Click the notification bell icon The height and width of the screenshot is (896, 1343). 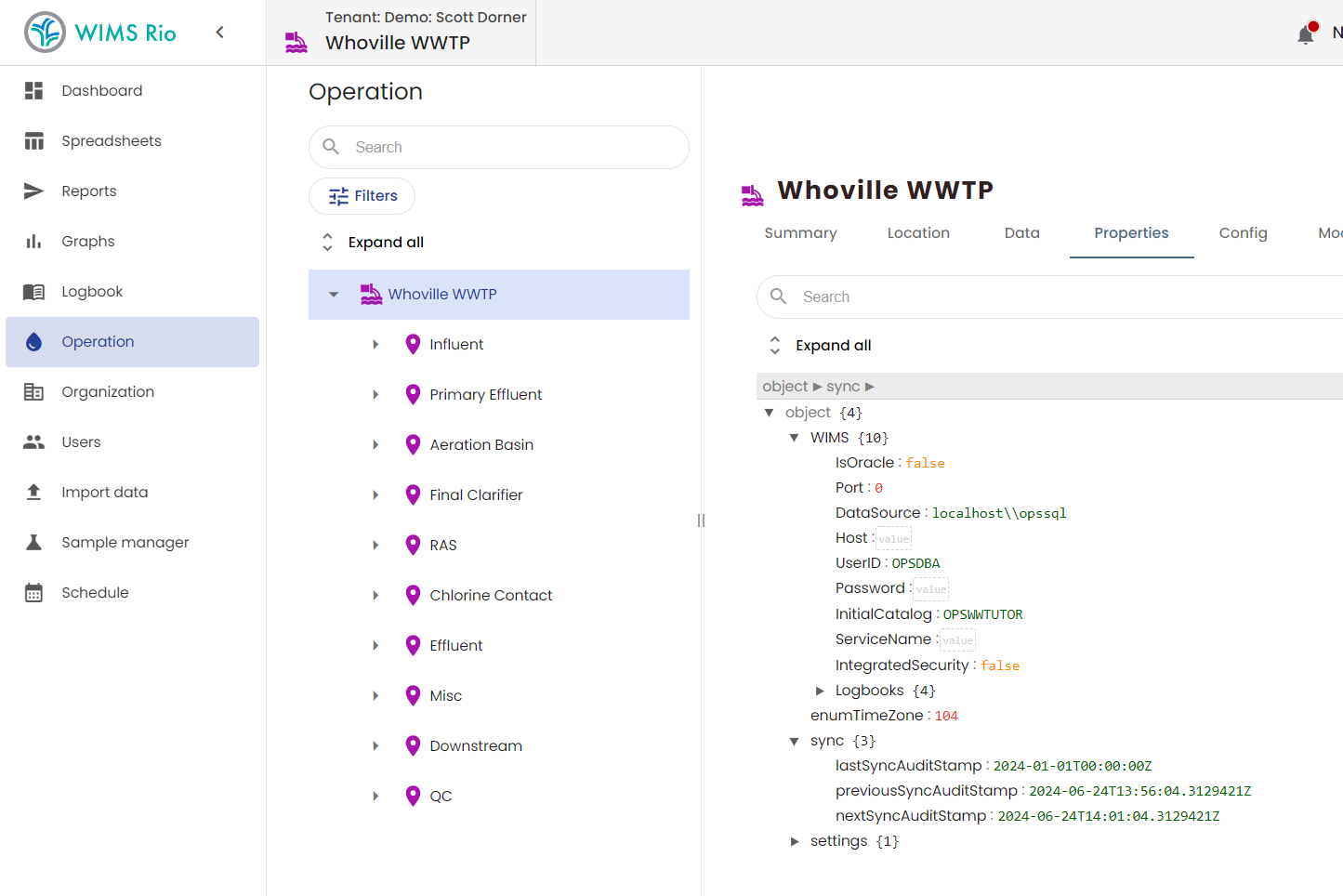(x=1306, y=34)
